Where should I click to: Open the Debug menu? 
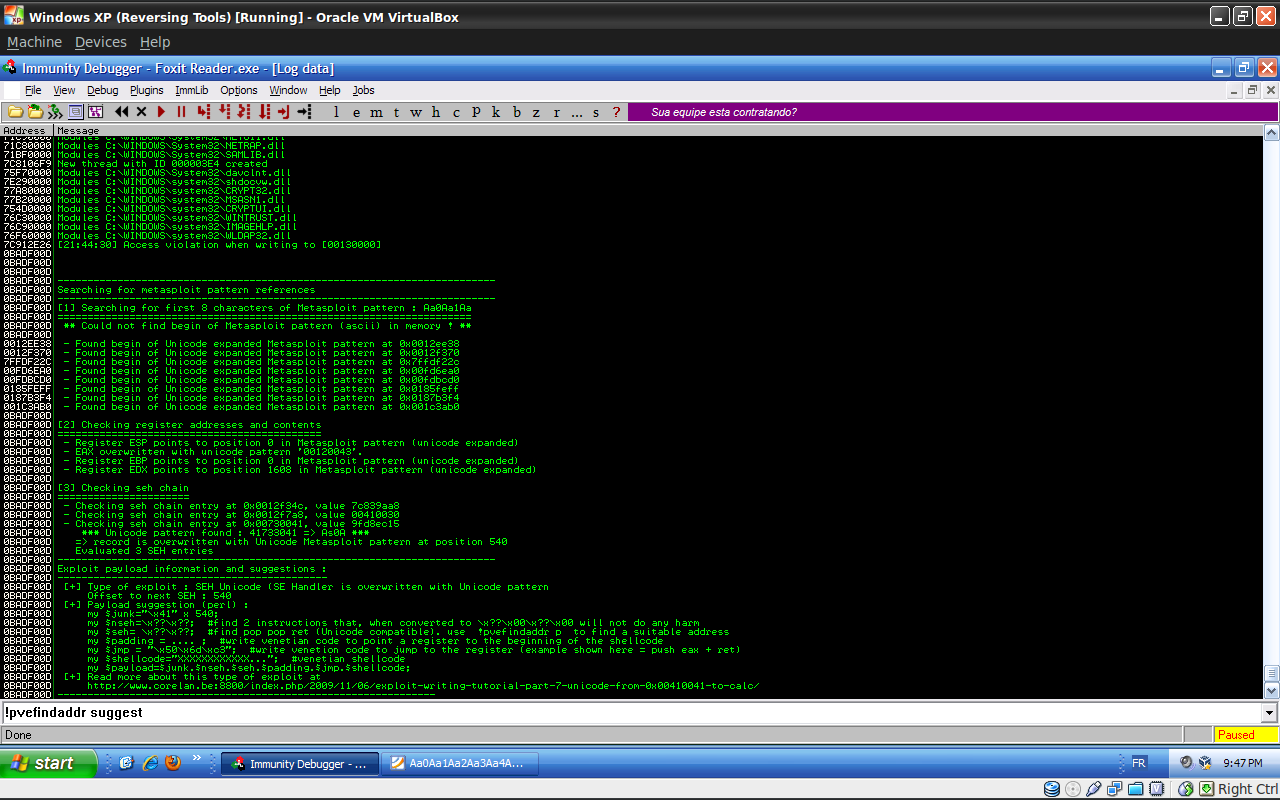tap(102, 90)
